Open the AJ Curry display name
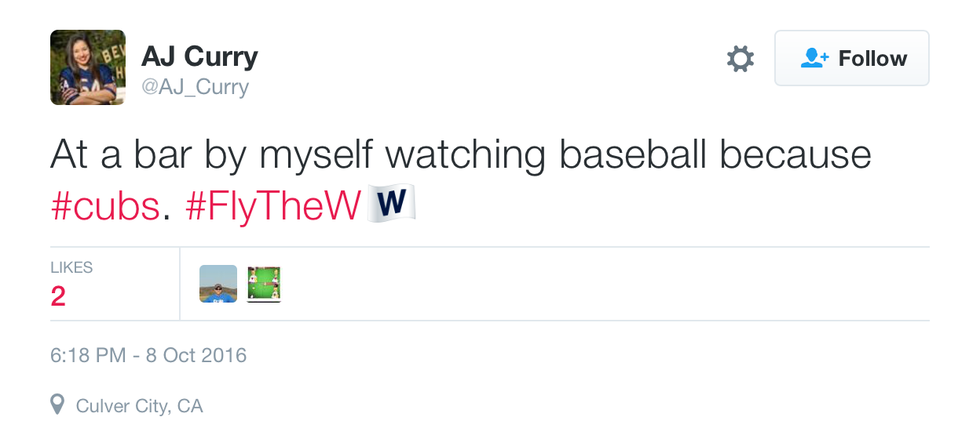The height and width of the screenshot is (428, 980). pyautogui.click(x=199, y=57)
